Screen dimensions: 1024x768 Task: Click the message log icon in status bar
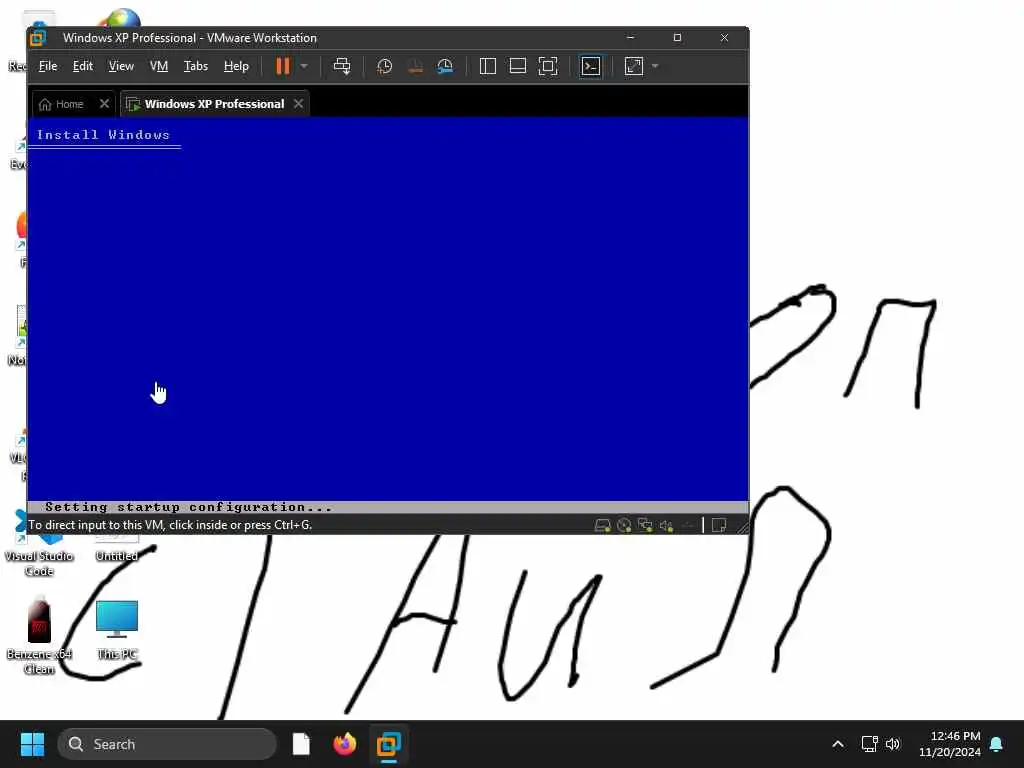coord(719,525)
